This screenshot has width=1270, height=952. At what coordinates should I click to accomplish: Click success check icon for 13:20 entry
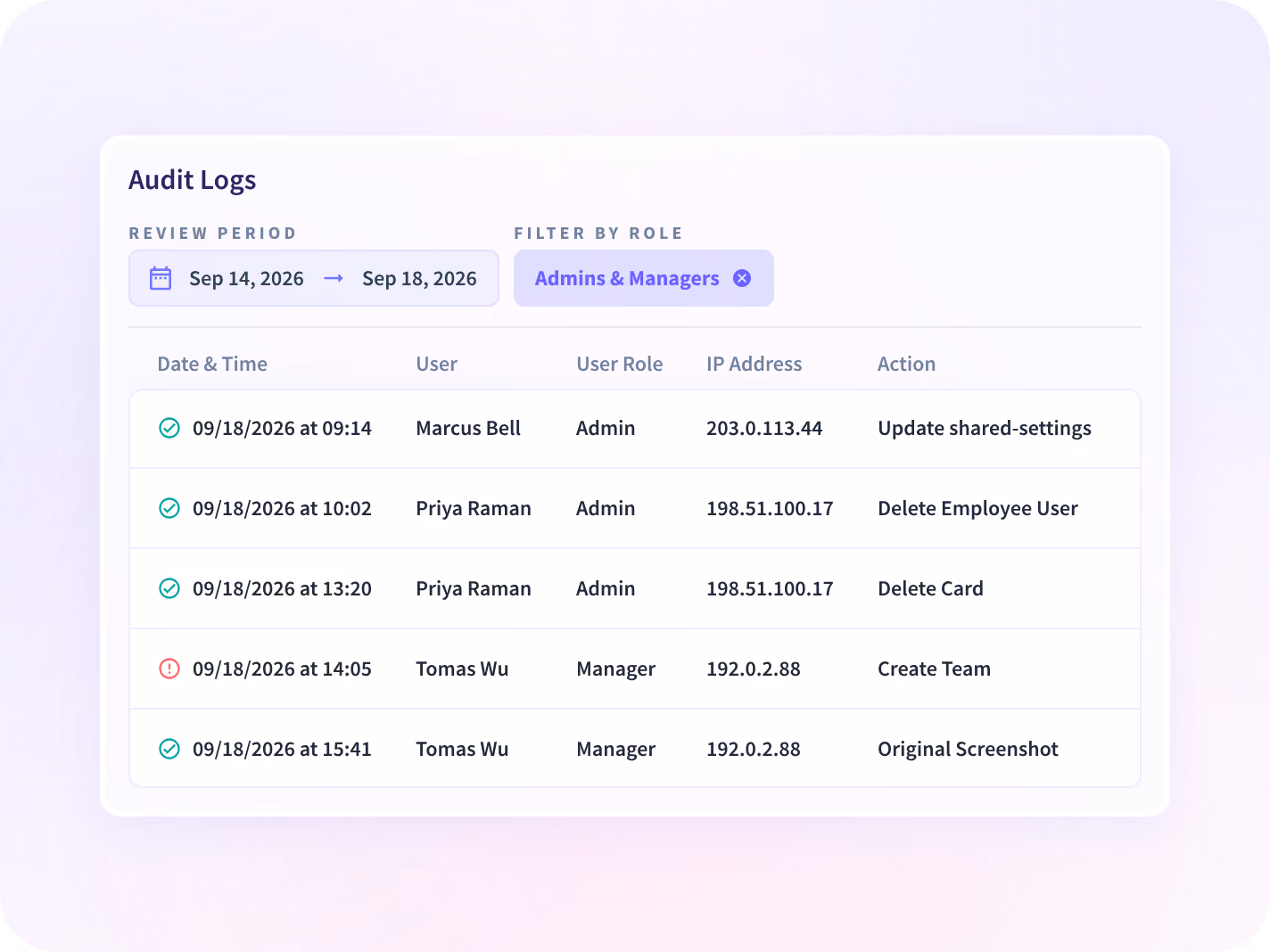(169, 588)
